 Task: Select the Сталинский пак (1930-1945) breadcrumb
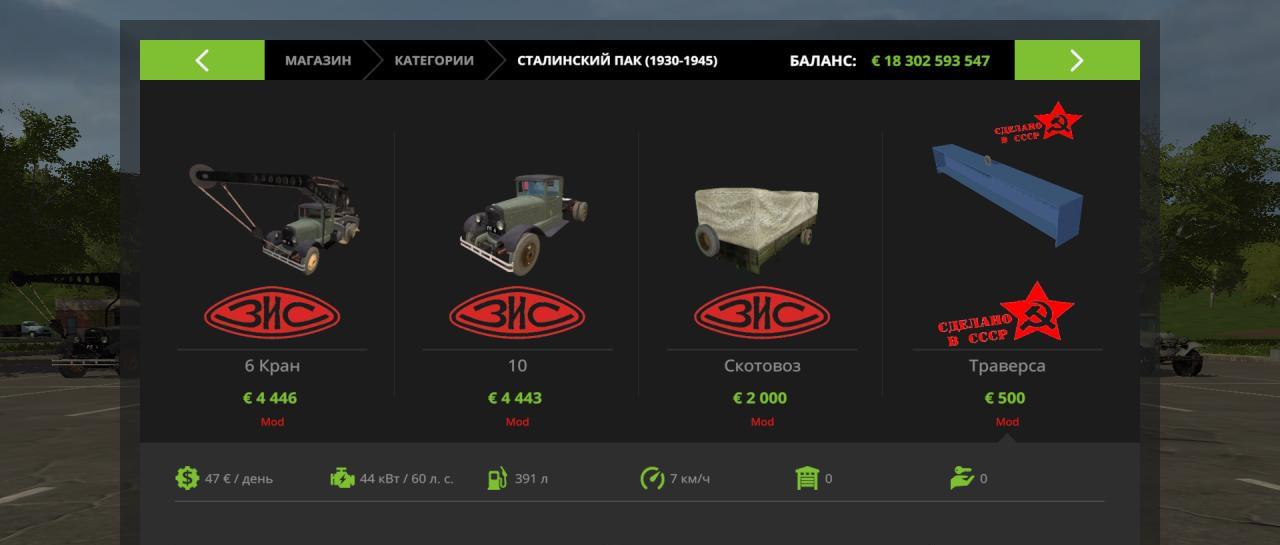coord(617,60)
